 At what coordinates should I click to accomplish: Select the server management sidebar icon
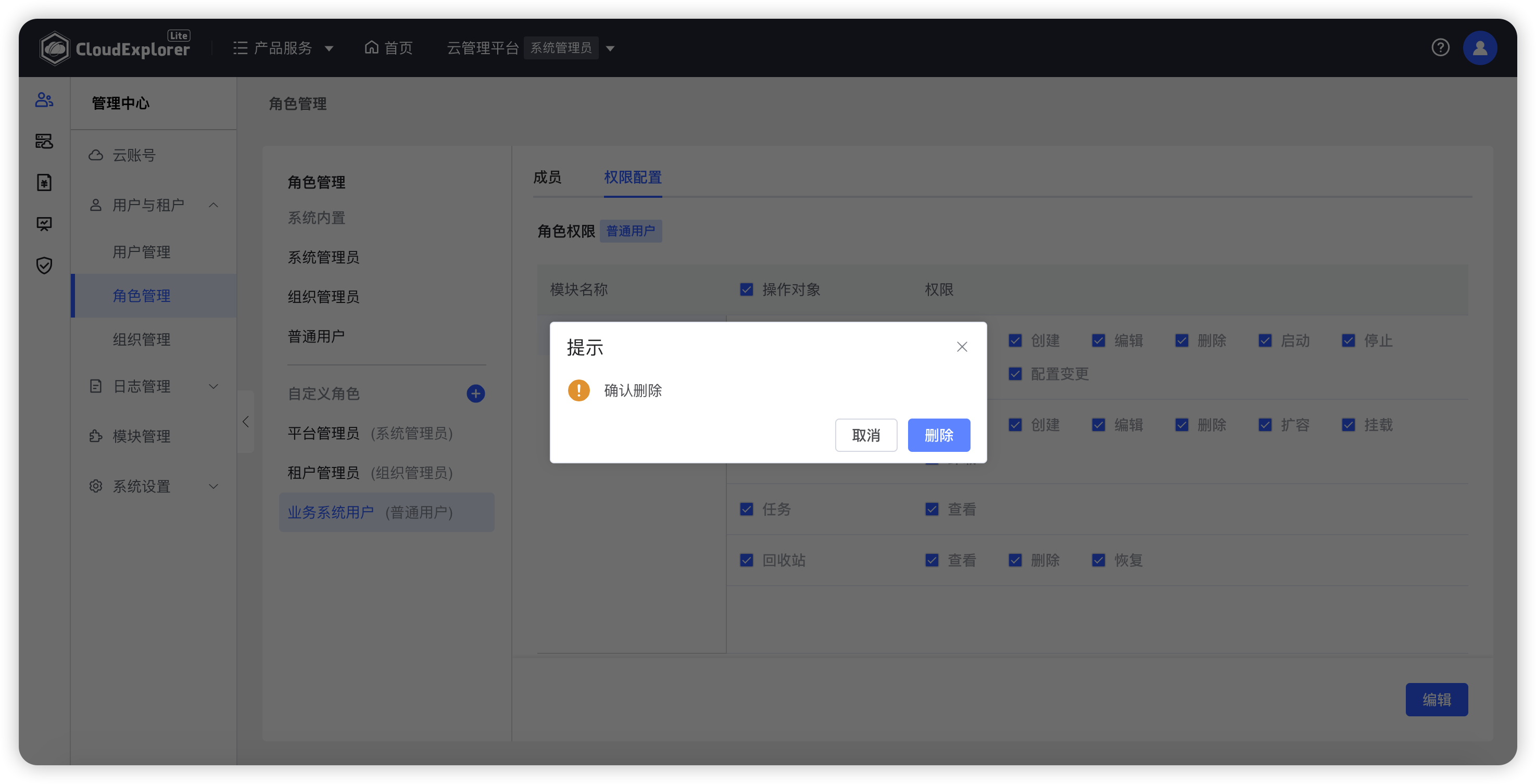(x=44, y=141)
